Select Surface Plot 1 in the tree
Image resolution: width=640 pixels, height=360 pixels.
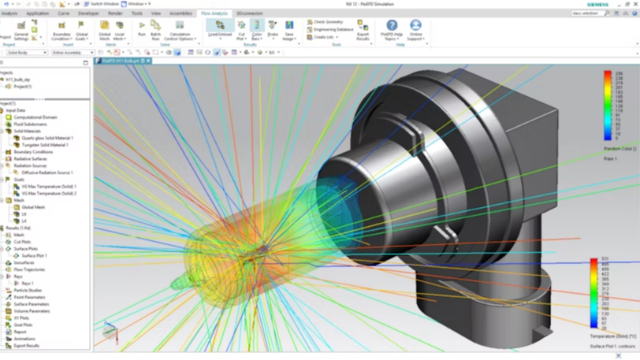pyautogui.click(x=34, y=256)
